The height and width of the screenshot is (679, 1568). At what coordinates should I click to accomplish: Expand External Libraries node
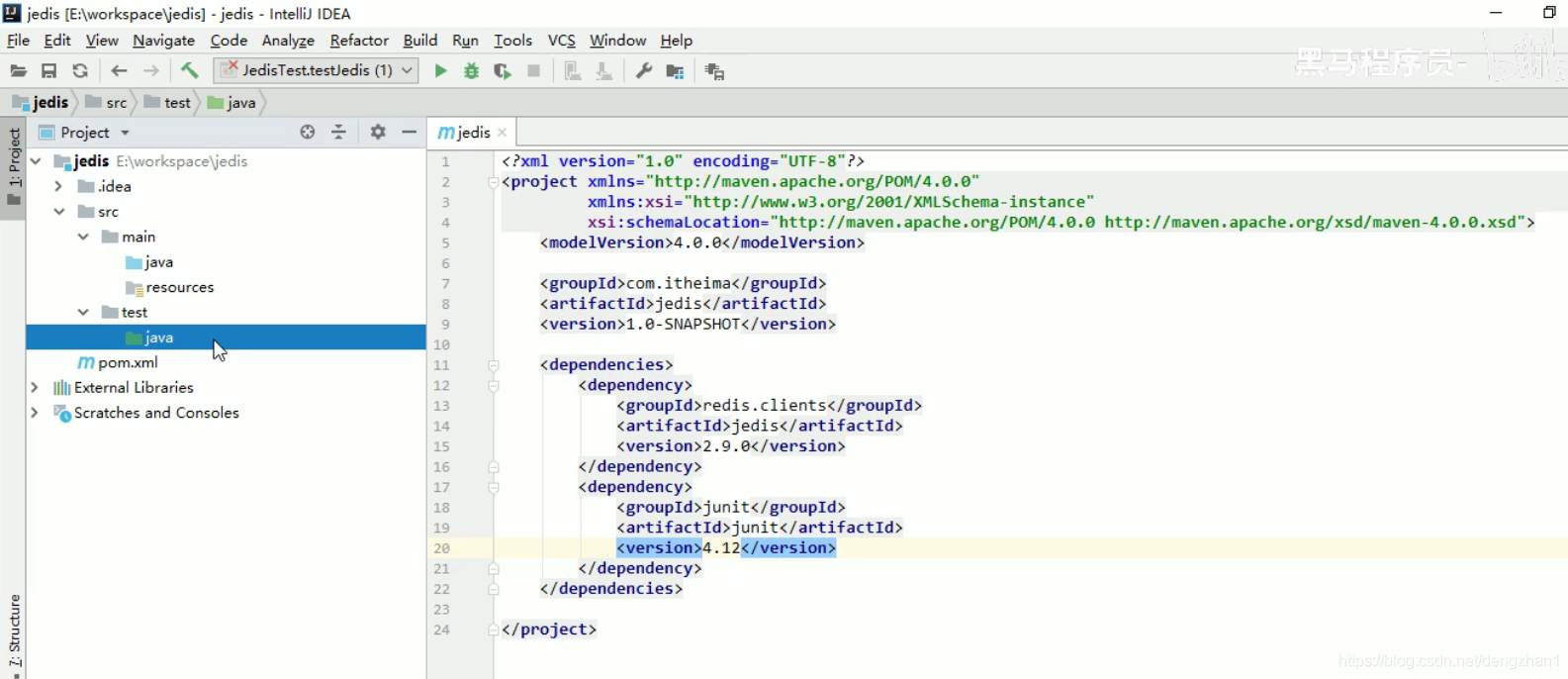(35, 387)
